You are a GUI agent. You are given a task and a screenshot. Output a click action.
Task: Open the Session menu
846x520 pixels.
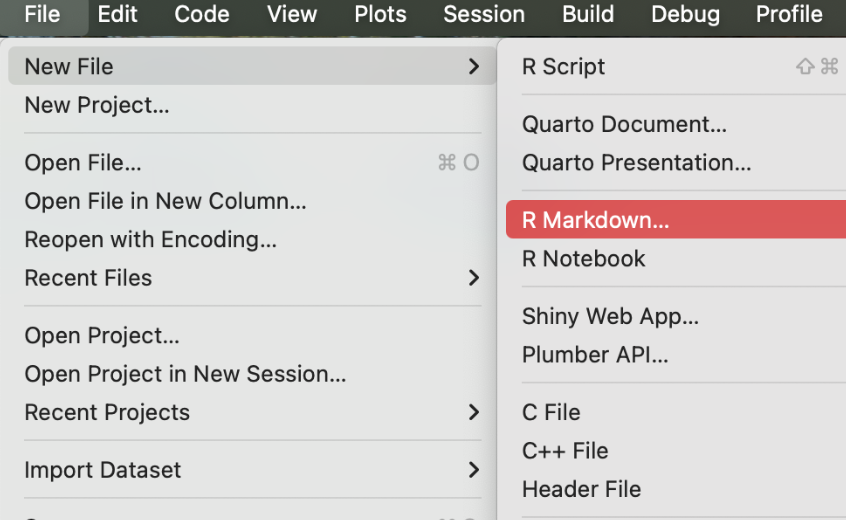coord(484,14)
